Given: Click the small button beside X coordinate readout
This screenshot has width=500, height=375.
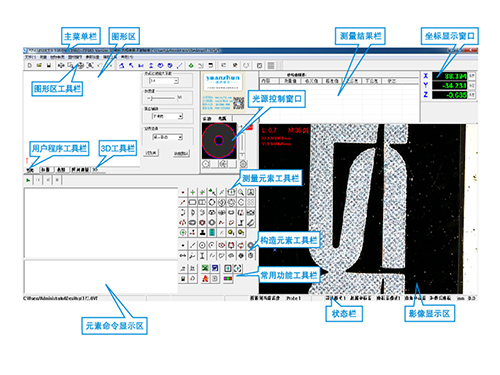Looking at the screenshot, I should coord(472,76).
